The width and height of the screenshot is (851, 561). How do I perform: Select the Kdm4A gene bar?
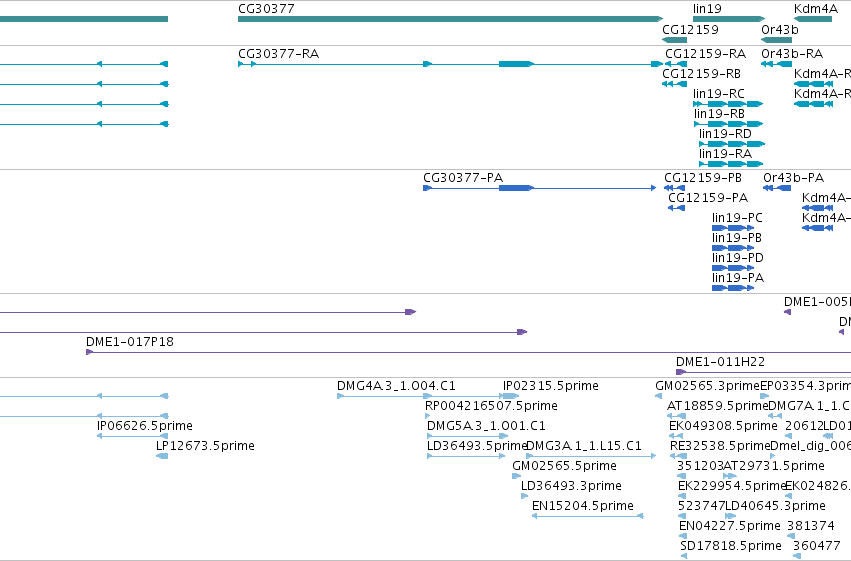[x=812, y=19]
